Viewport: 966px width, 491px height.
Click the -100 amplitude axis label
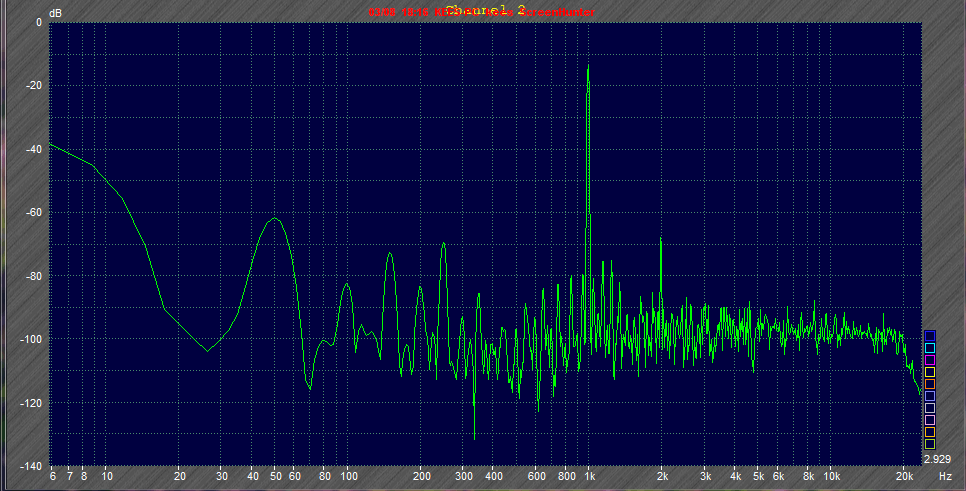(x=30, y=339)
